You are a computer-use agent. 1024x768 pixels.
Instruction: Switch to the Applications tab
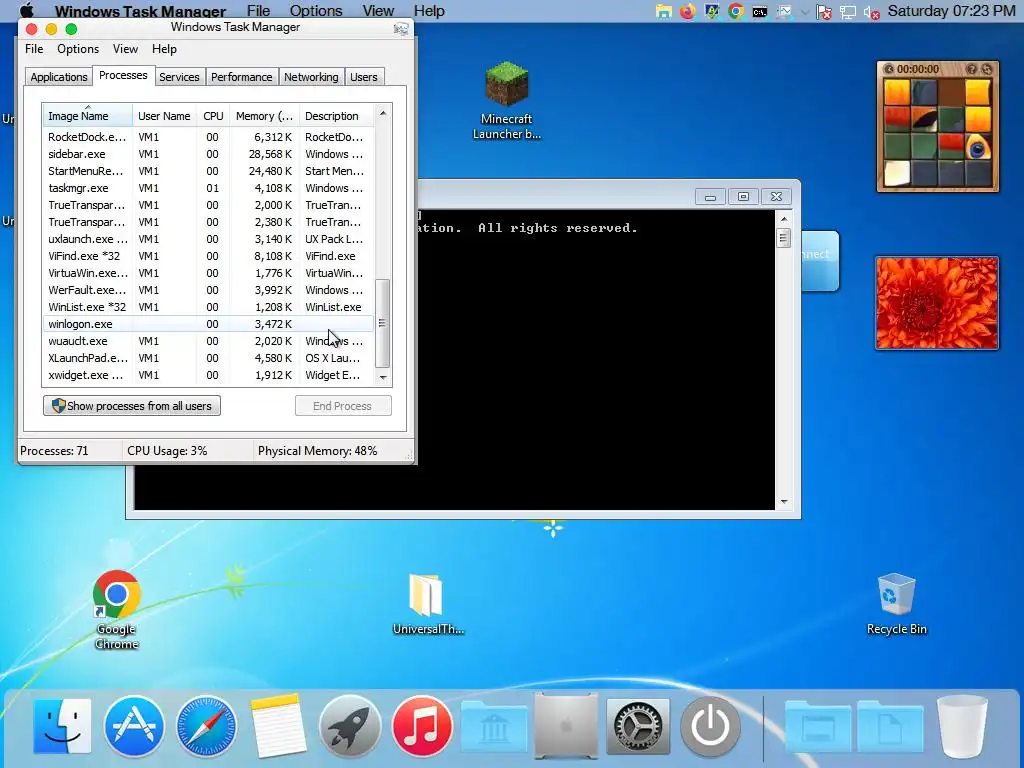tap(59, 77)
